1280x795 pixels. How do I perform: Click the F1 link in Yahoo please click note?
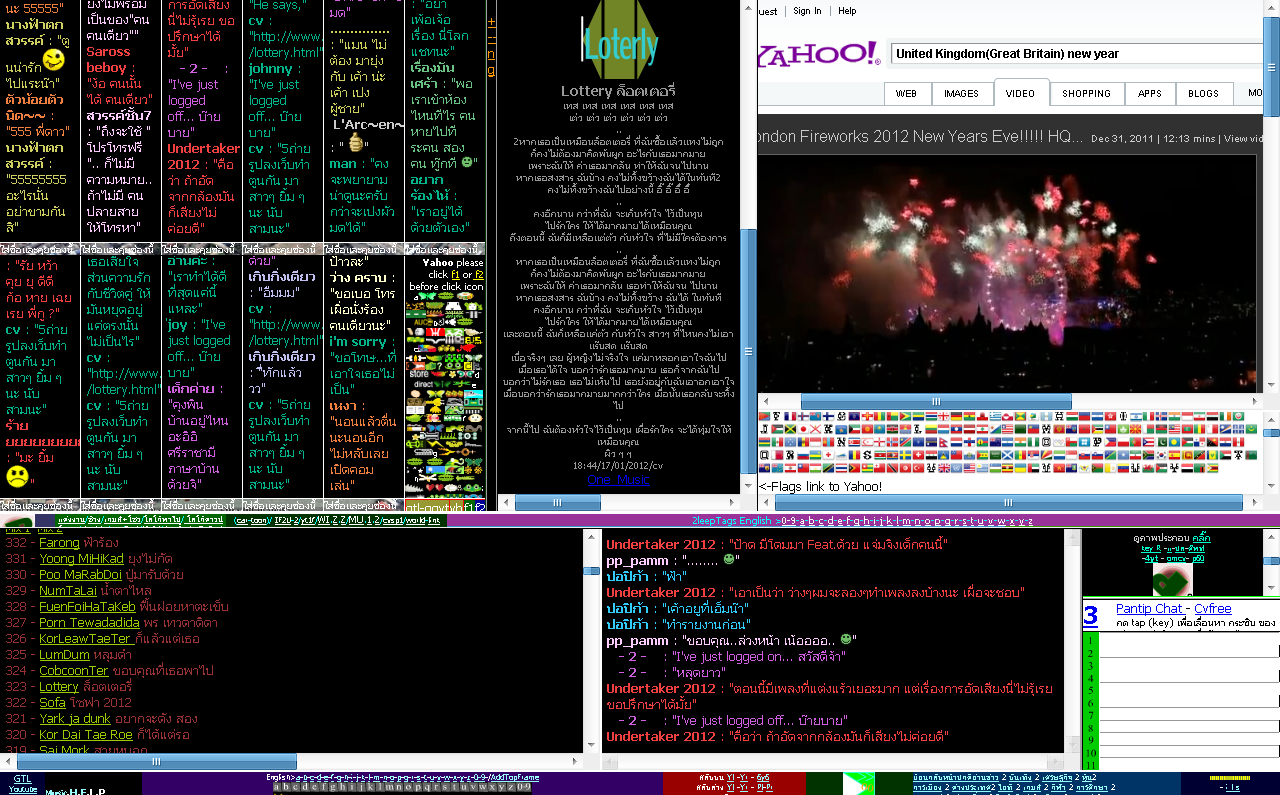[455, 274]
